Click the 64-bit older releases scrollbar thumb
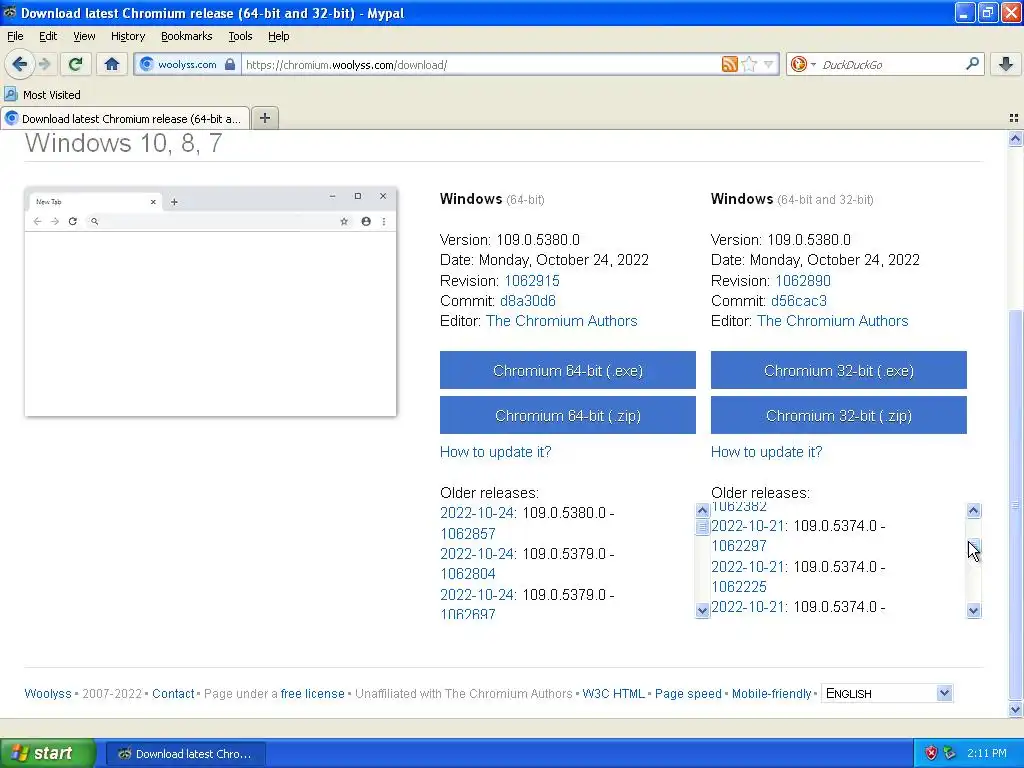 703,526
